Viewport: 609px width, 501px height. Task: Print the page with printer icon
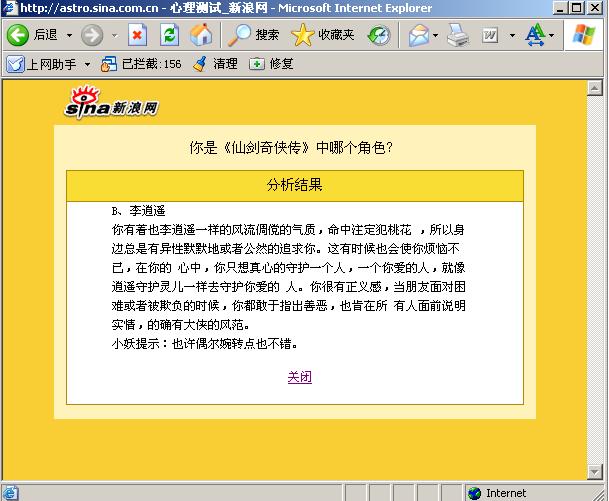[x=457, y=36]
